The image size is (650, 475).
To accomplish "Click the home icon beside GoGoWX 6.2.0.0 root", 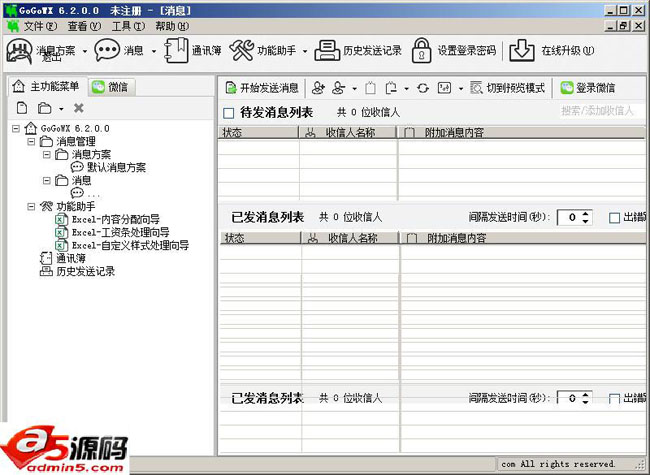I will [x=31, y=128].
